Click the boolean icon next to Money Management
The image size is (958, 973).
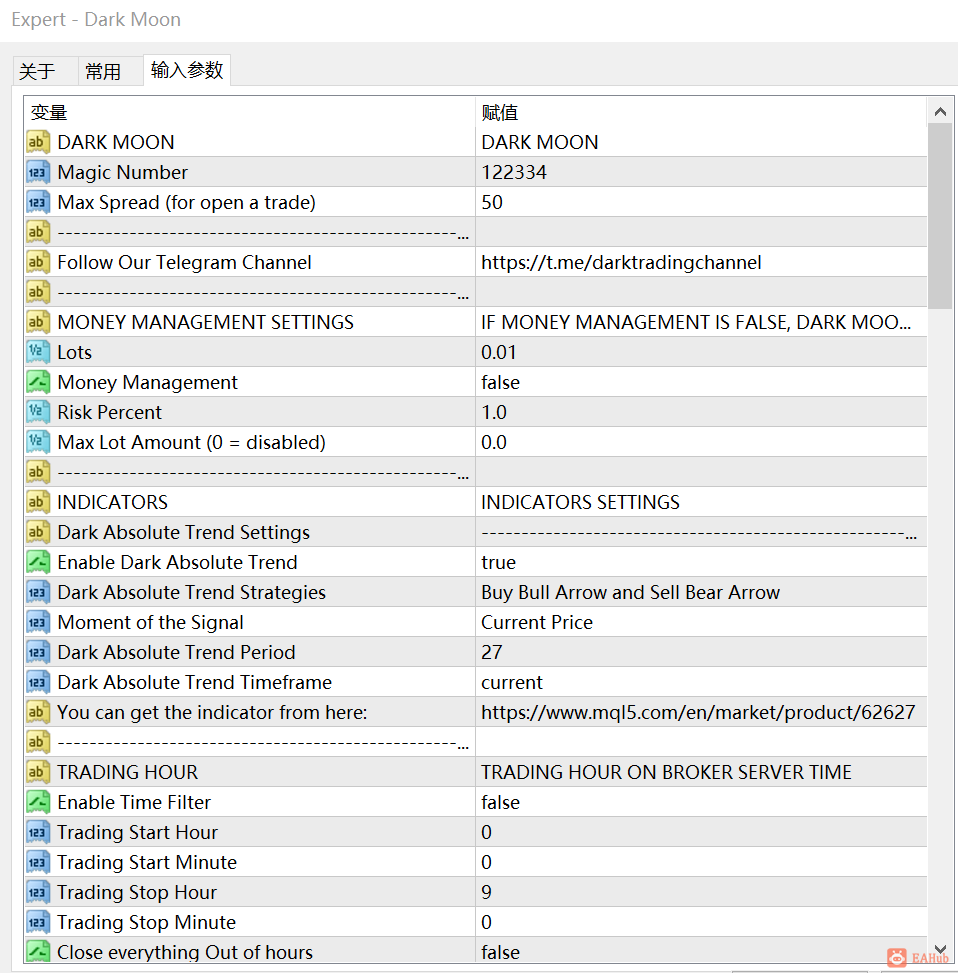click(37, 382)
